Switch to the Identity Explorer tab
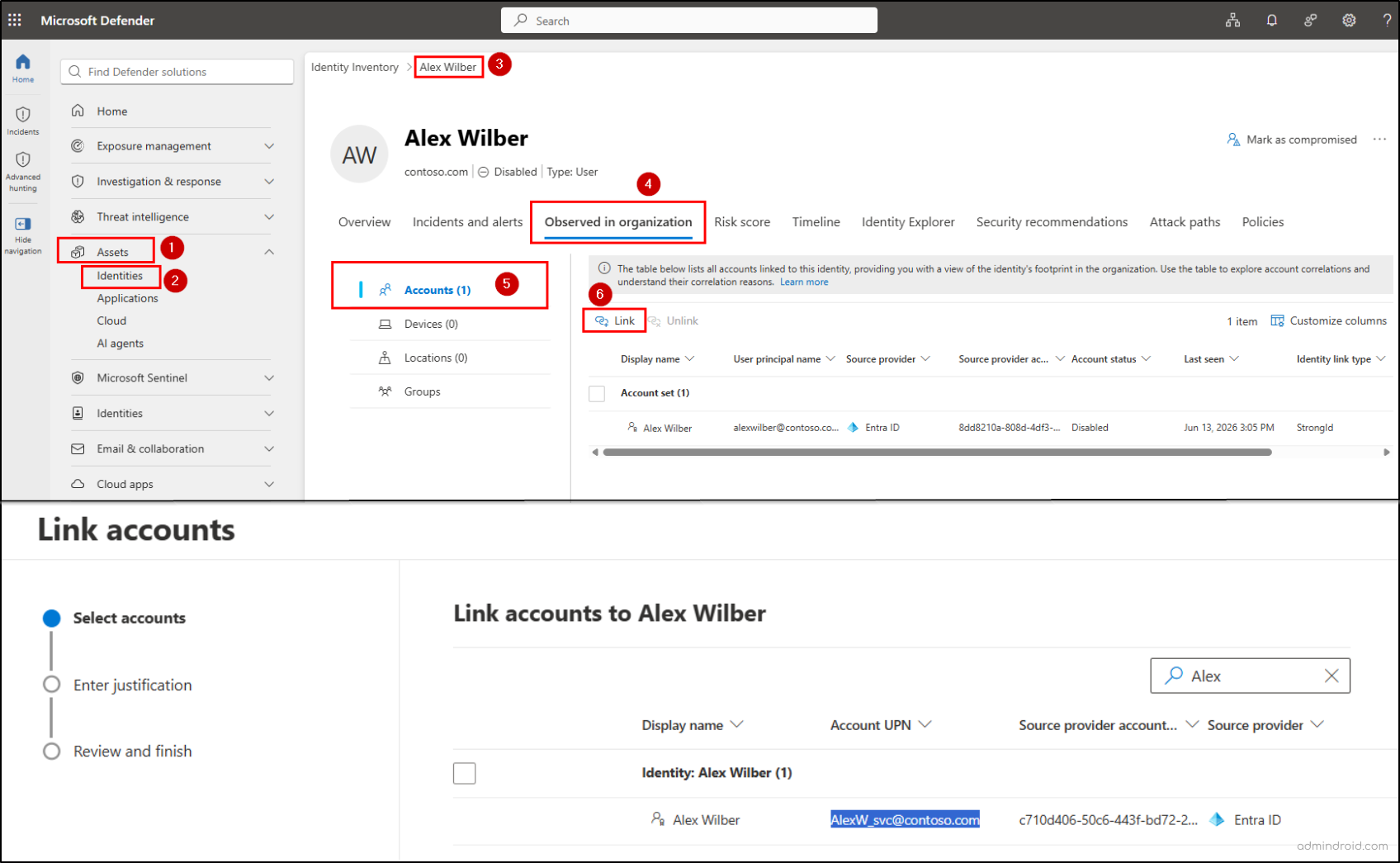The image size is (1400, 863). [x=908, y=222]
